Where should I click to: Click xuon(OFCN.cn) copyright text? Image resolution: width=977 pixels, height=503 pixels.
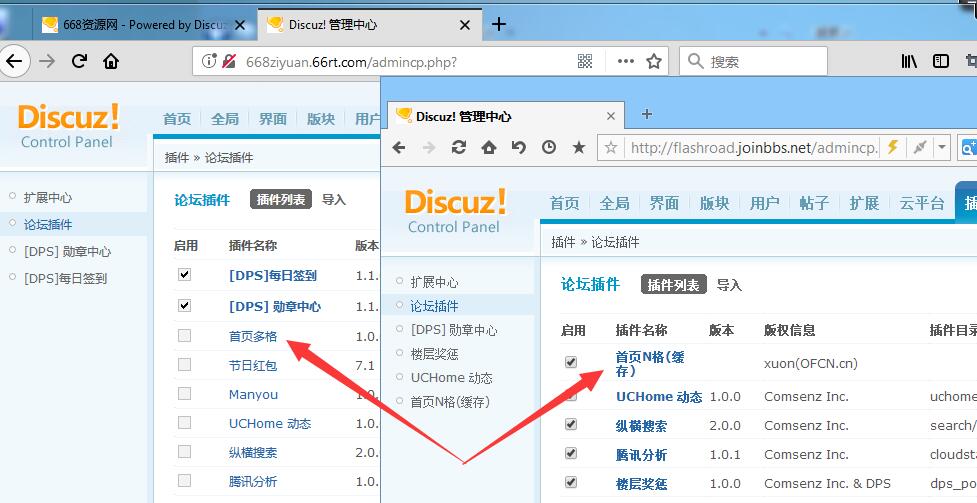click(811, 363)
